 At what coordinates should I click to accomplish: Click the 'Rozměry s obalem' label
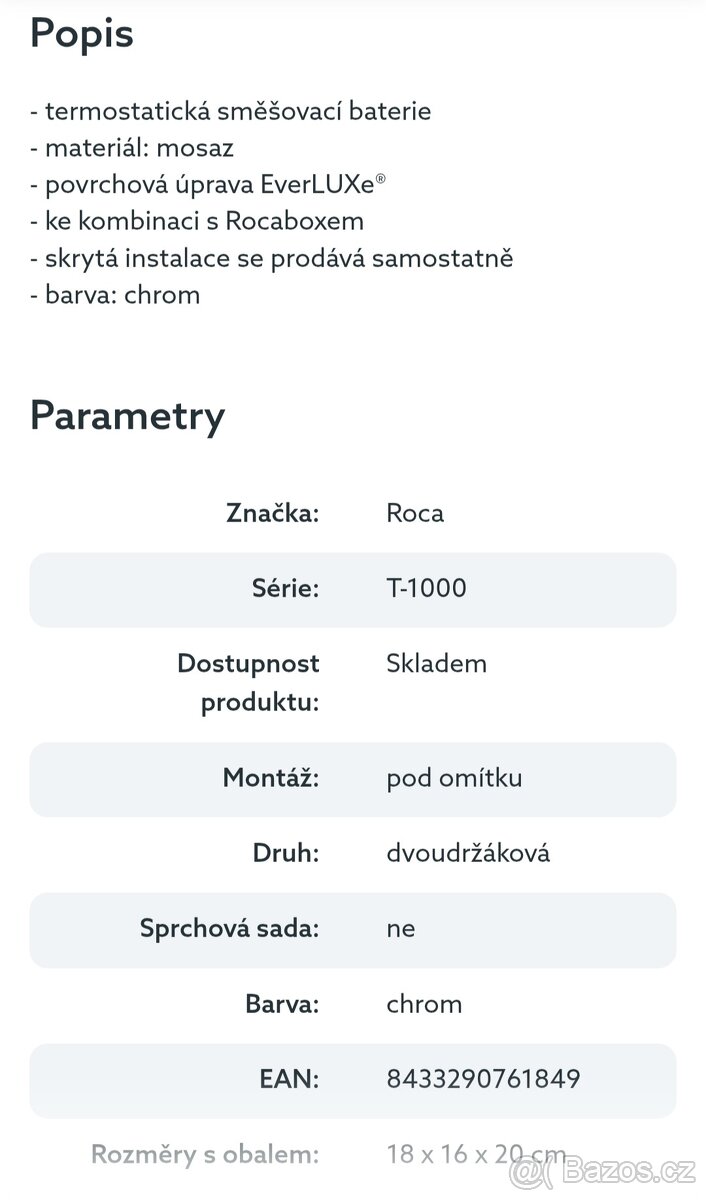(205, 1154)
